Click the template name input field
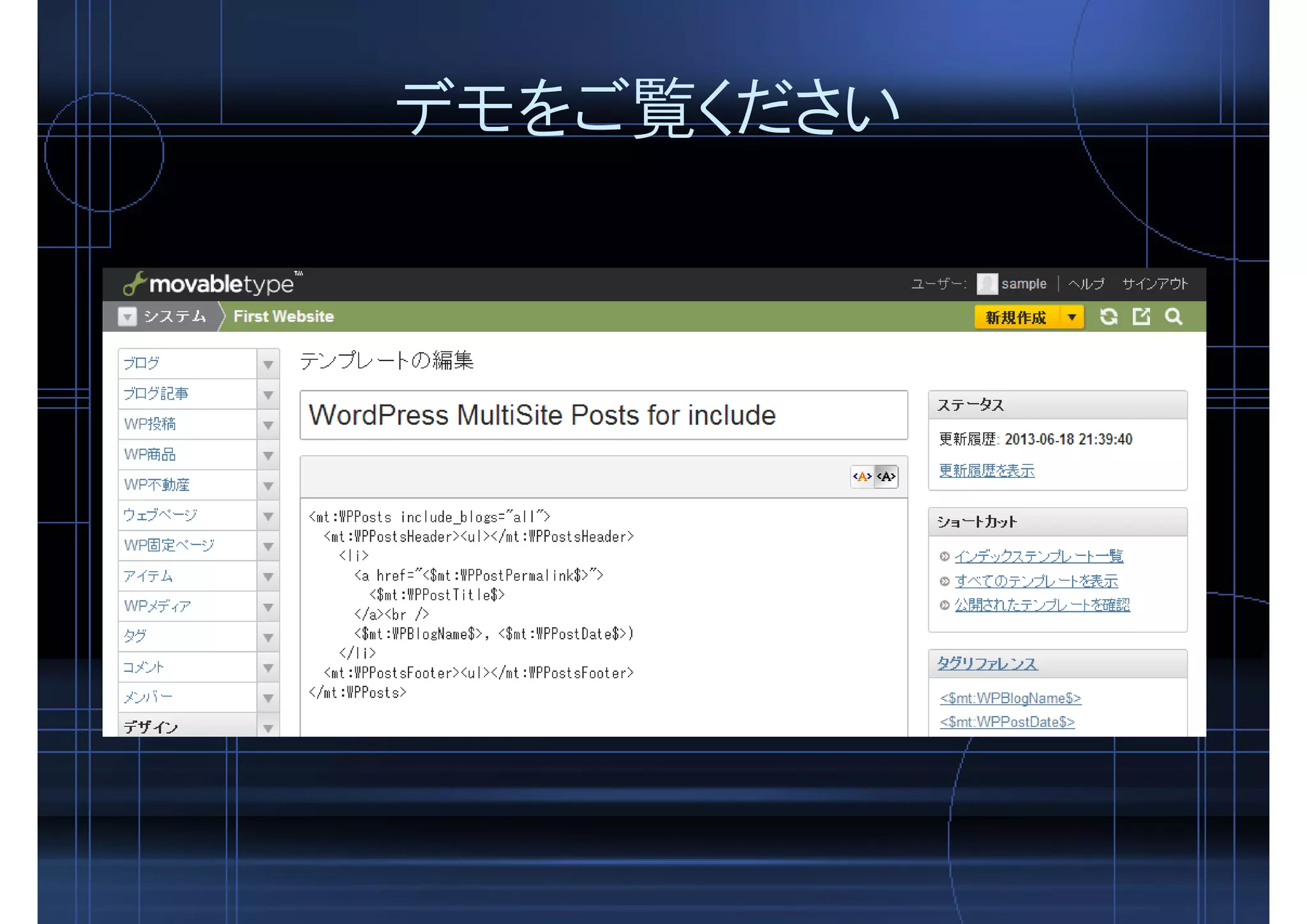Image resolution: width=1307 pixels, height=924 pixels. click(x=603, y=415)
